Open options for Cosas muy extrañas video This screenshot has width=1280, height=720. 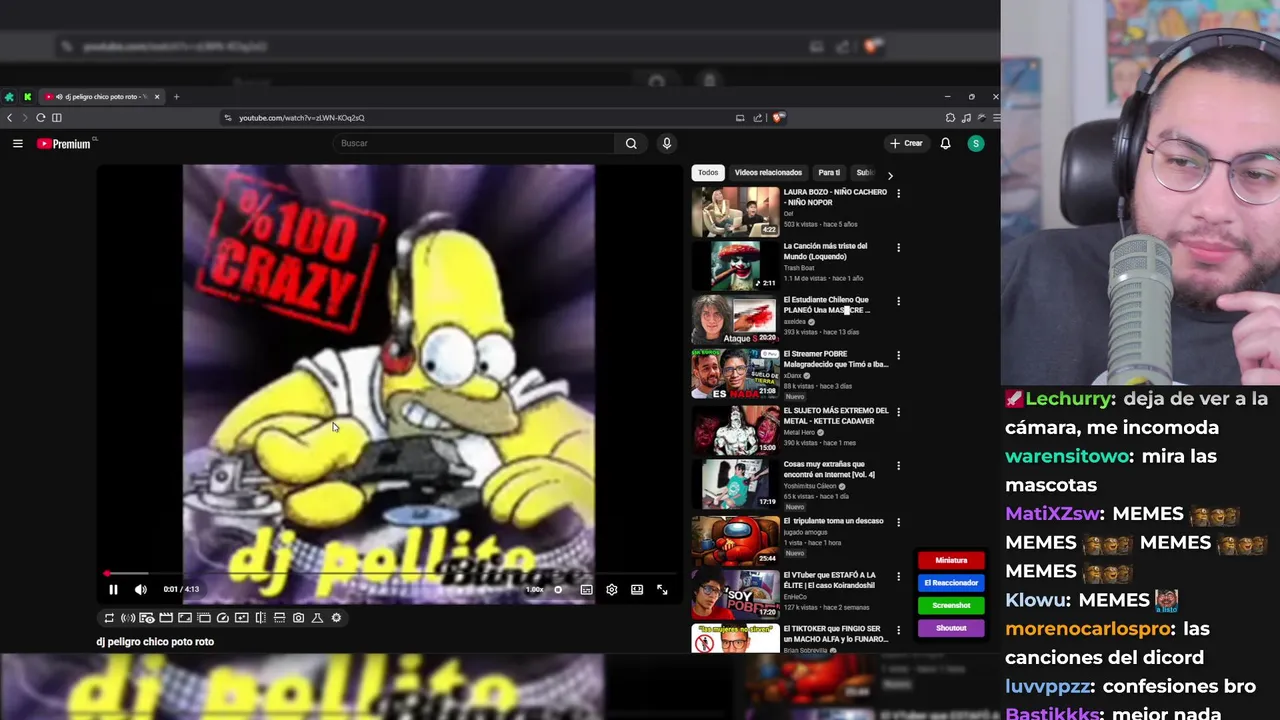[x=898, y=466]
